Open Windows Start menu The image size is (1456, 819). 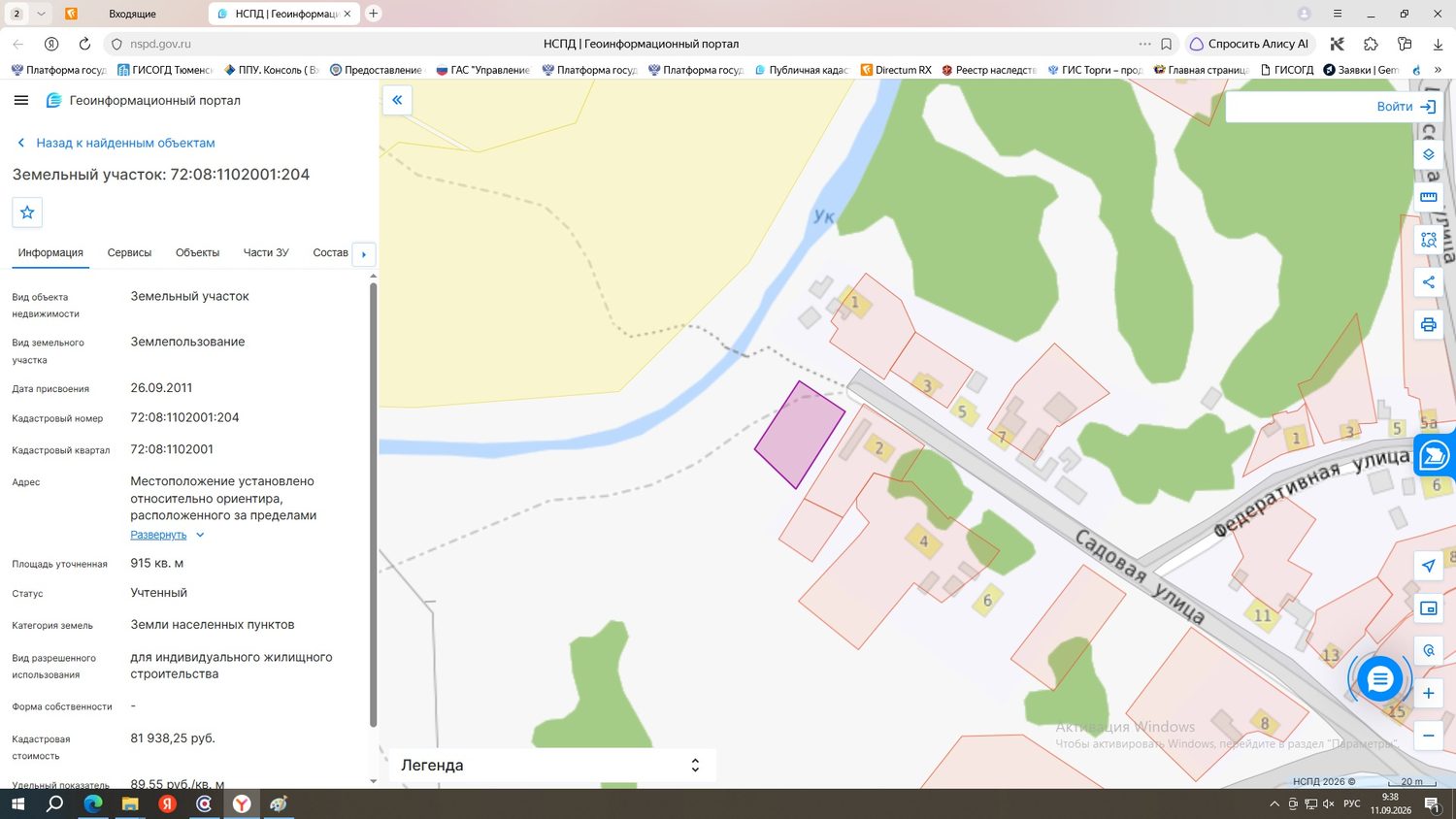point(17,803)
